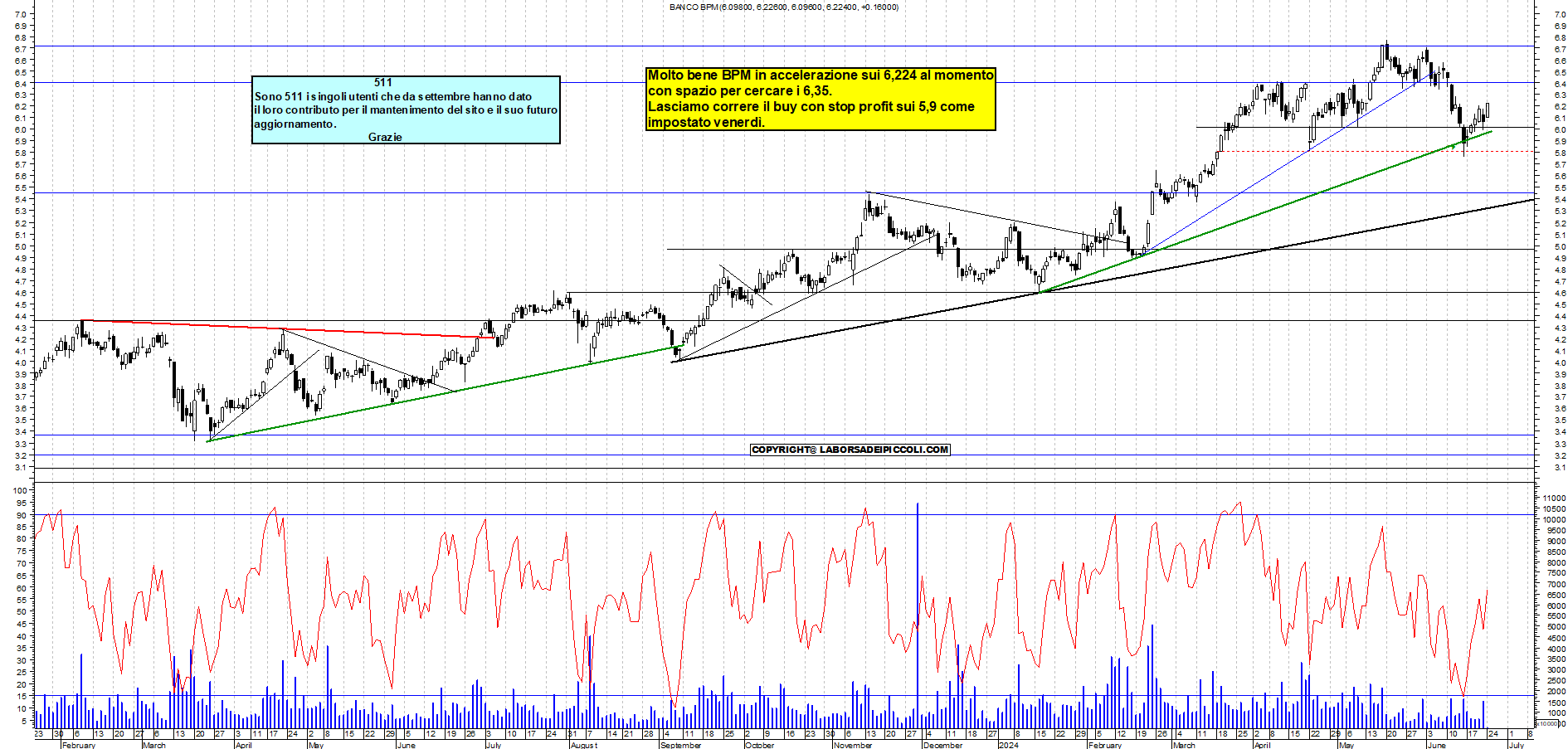Viewport: 1568px width, 749px height.
Task: Click the BANCO BPM chart title text
Action: 783,7
